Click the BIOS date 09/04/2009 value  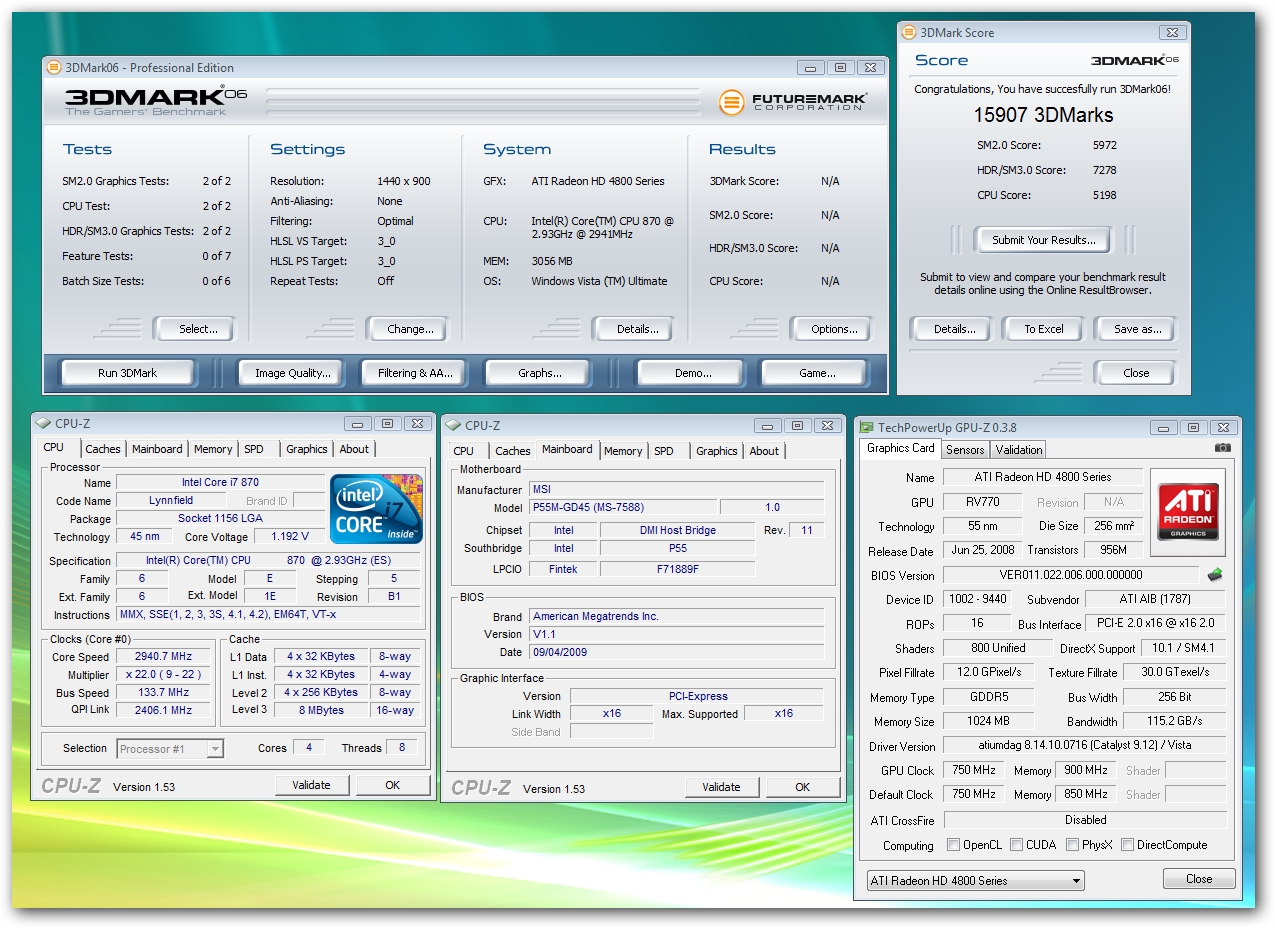676,652
